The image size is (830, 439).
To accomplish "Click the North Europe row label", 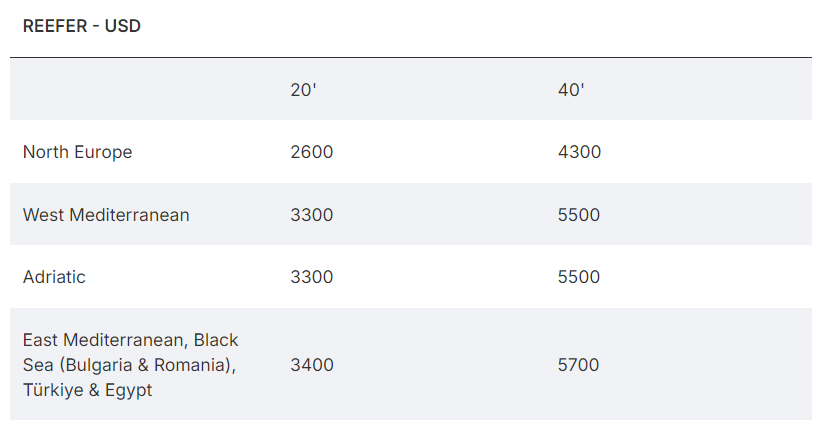I will 77,152.
